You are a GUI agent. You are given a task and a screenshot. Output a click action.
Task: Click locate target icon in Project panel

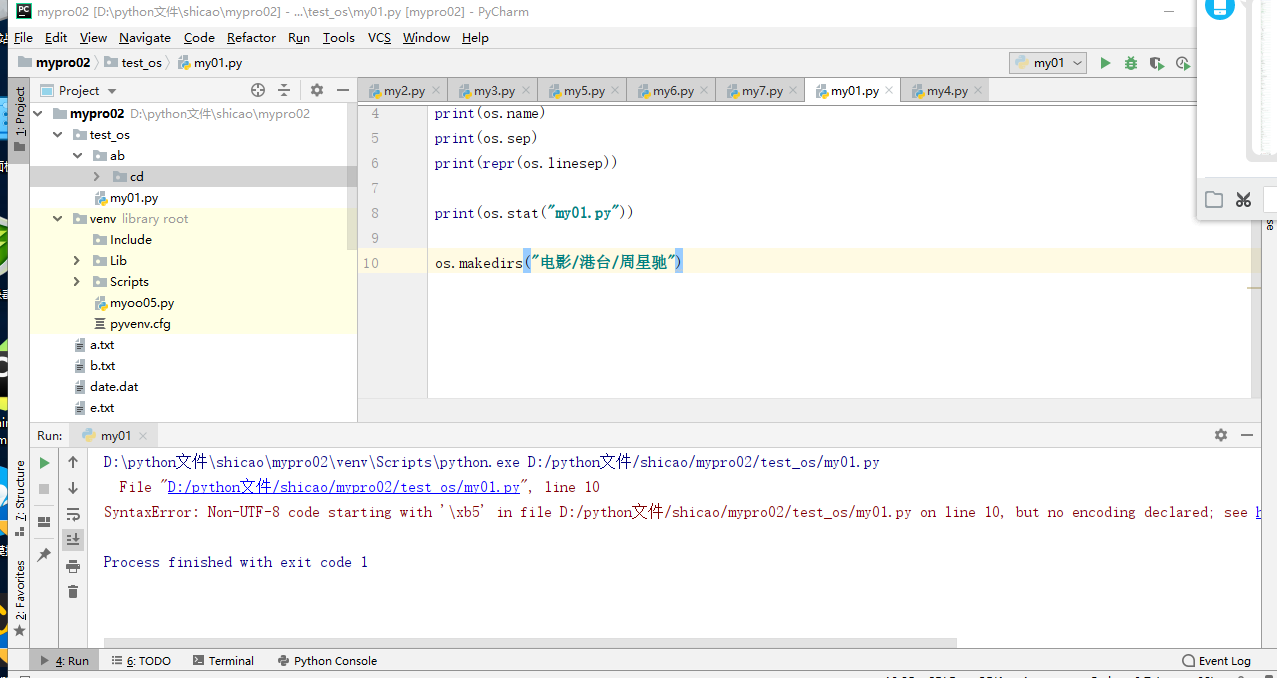click(x=258, y=90)
